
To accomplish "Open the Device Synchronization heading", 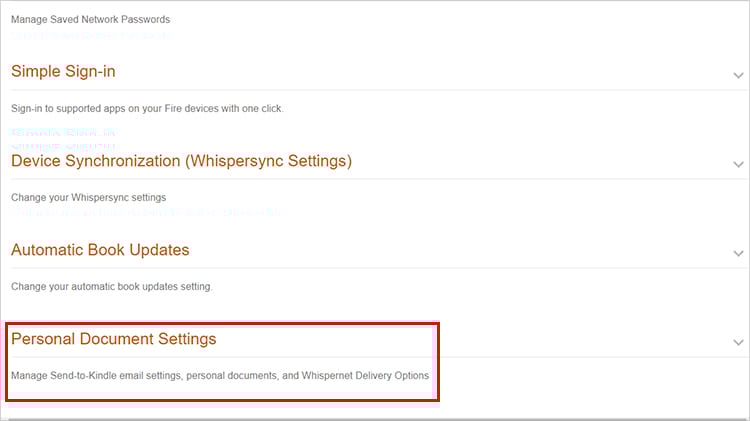I will point(181,161).
